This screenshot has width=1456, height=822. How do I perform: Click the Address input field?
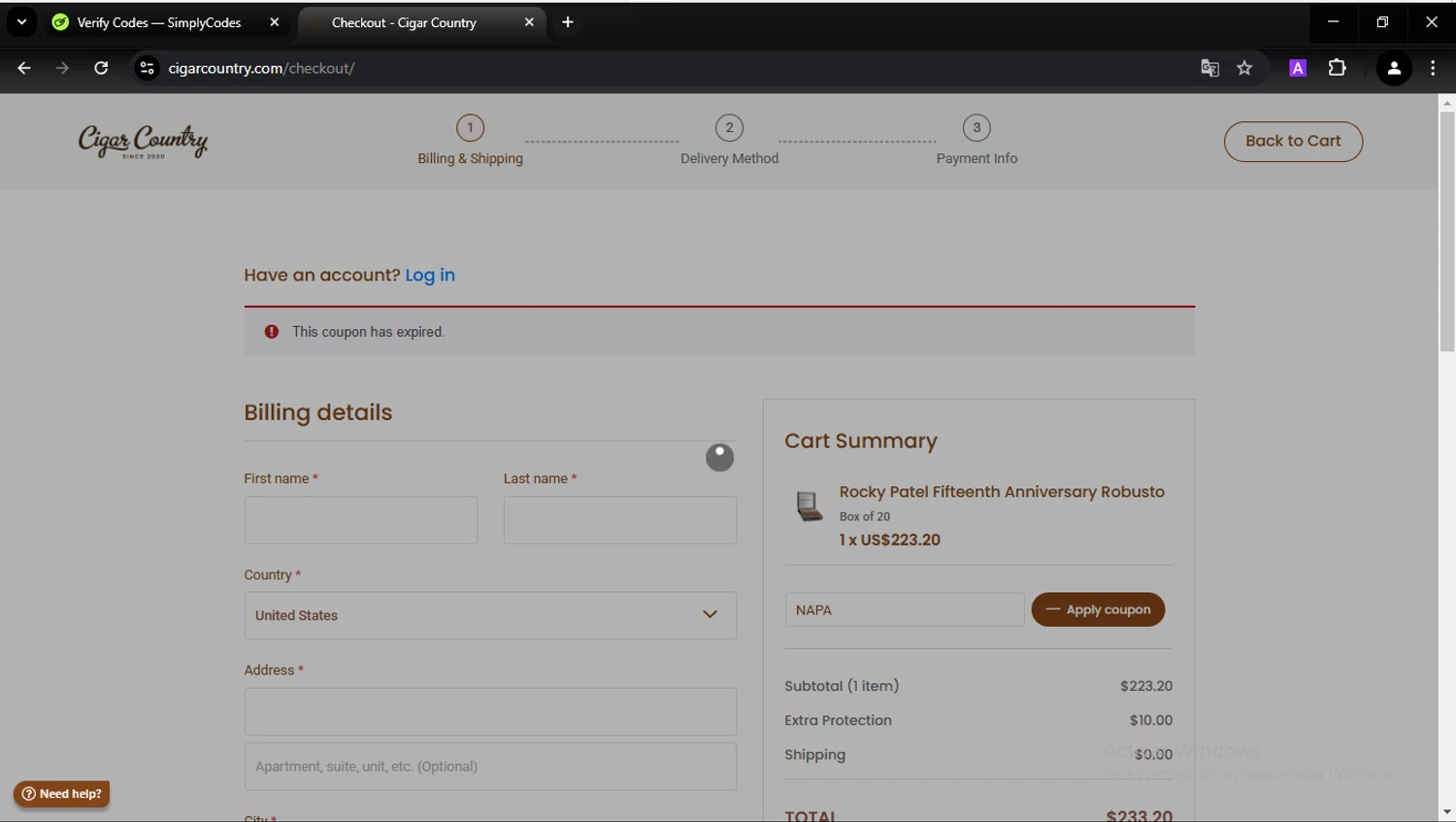[x=490, y=711]
